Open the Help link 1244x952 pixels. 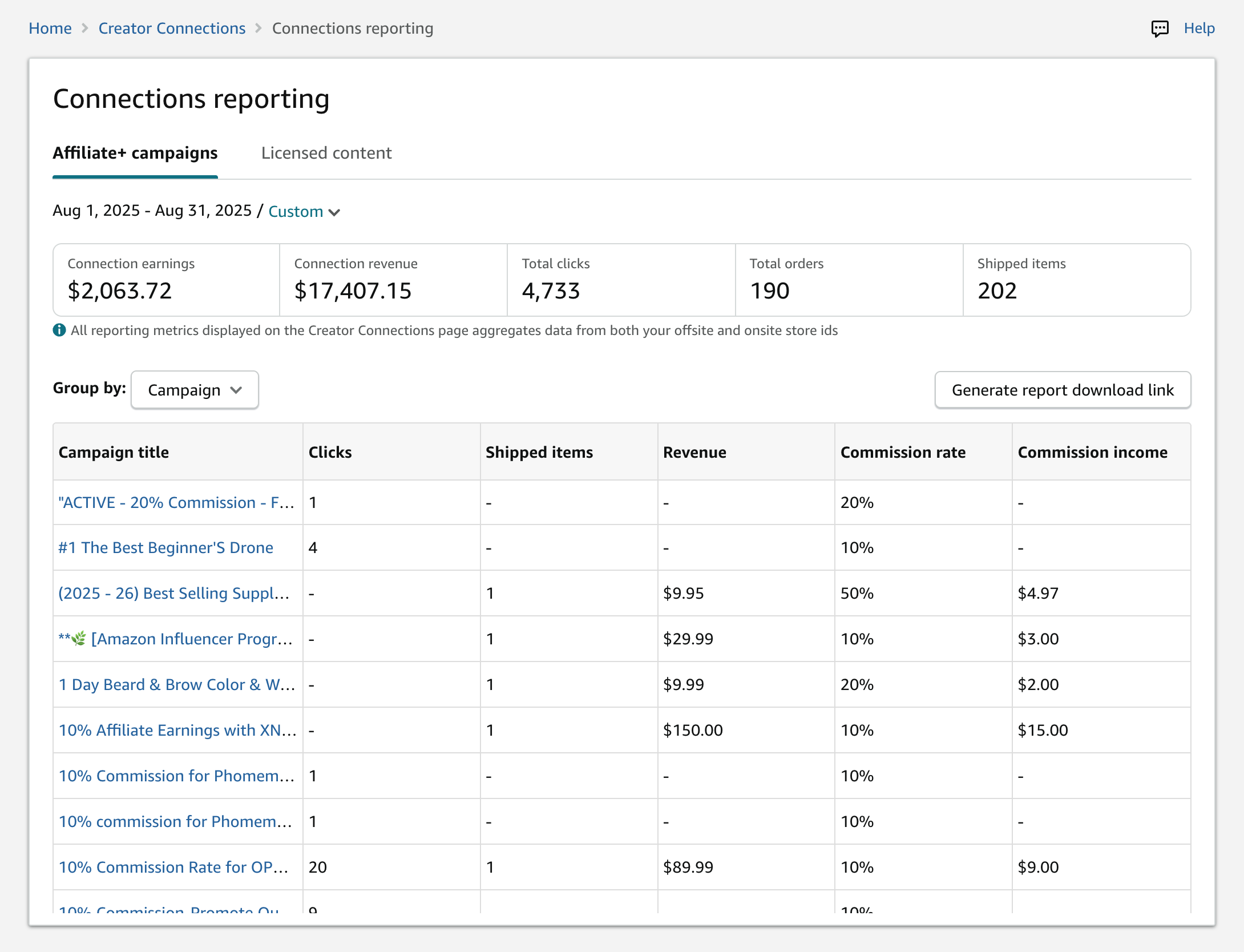coord(1199,29)
